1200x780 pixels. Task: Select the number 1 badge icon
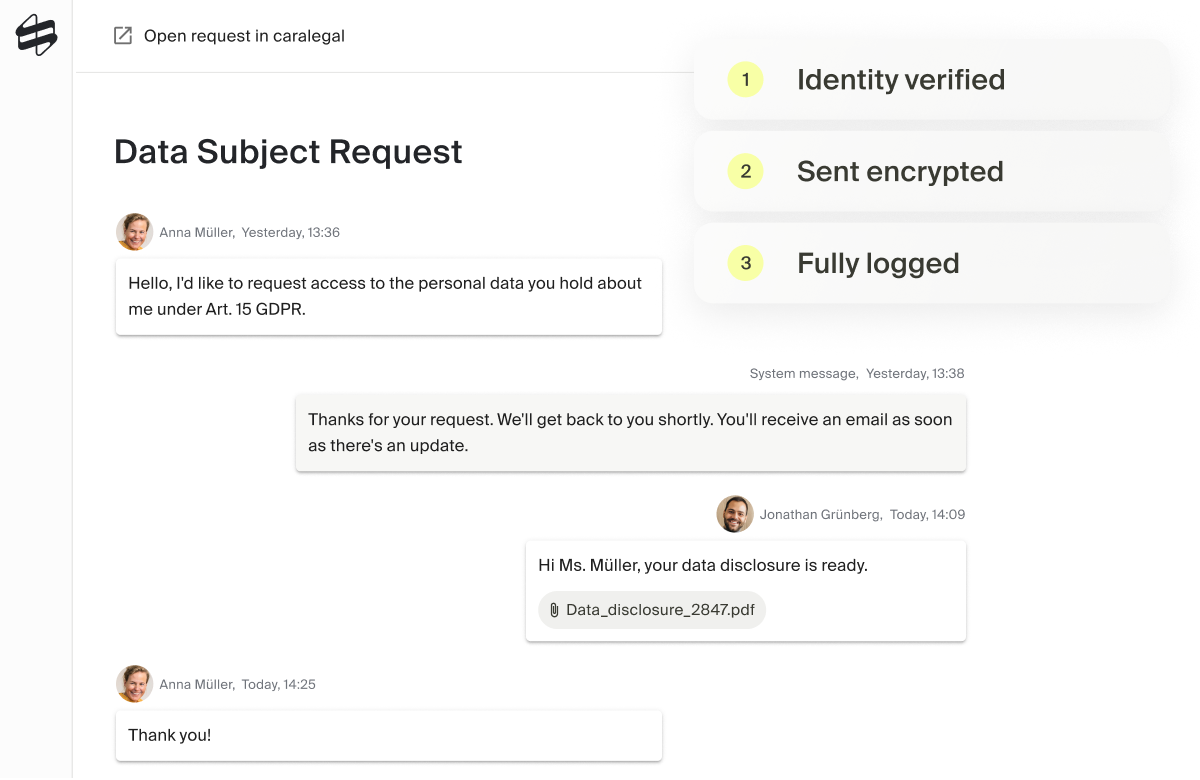[x=746, y=80]
